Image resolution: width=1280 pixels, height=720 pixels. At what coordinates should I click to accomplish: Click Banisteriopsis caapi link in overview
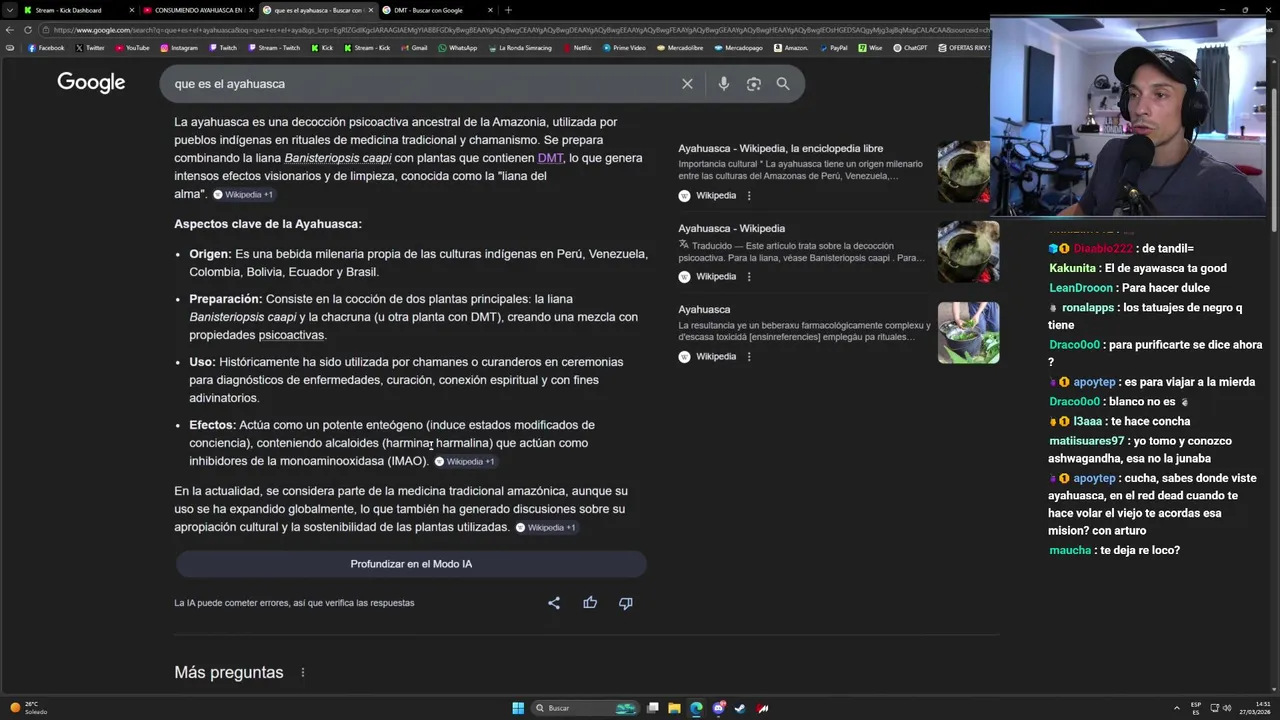(x=337, y=158)
